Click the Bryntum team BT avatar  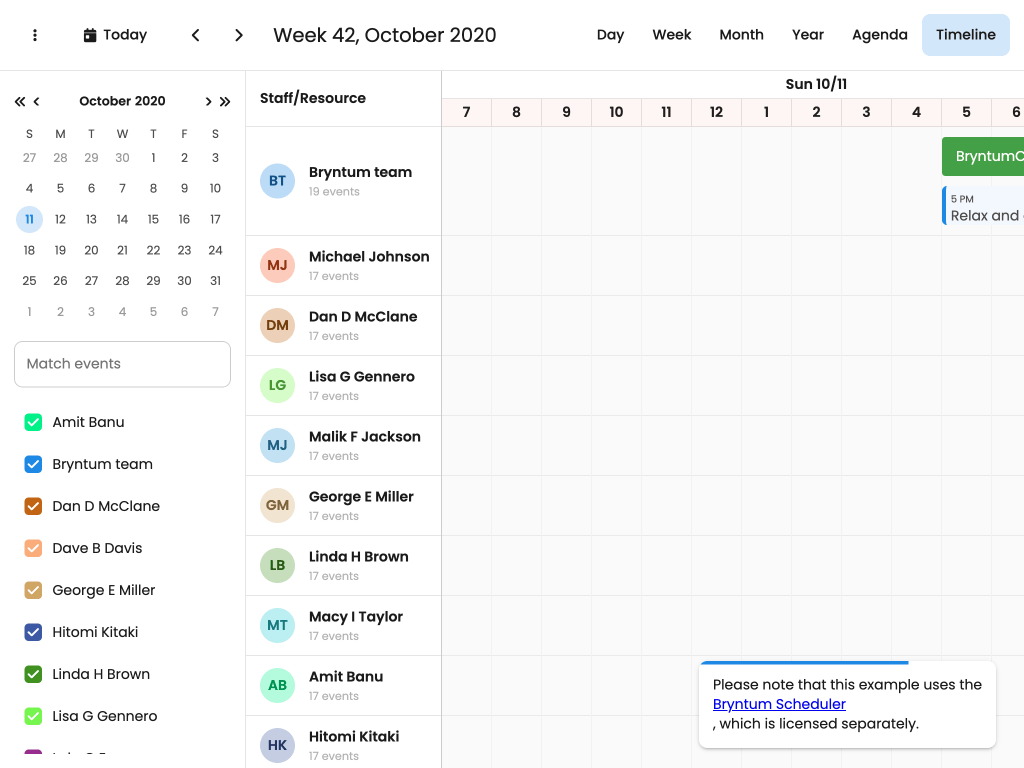point(277,181)
